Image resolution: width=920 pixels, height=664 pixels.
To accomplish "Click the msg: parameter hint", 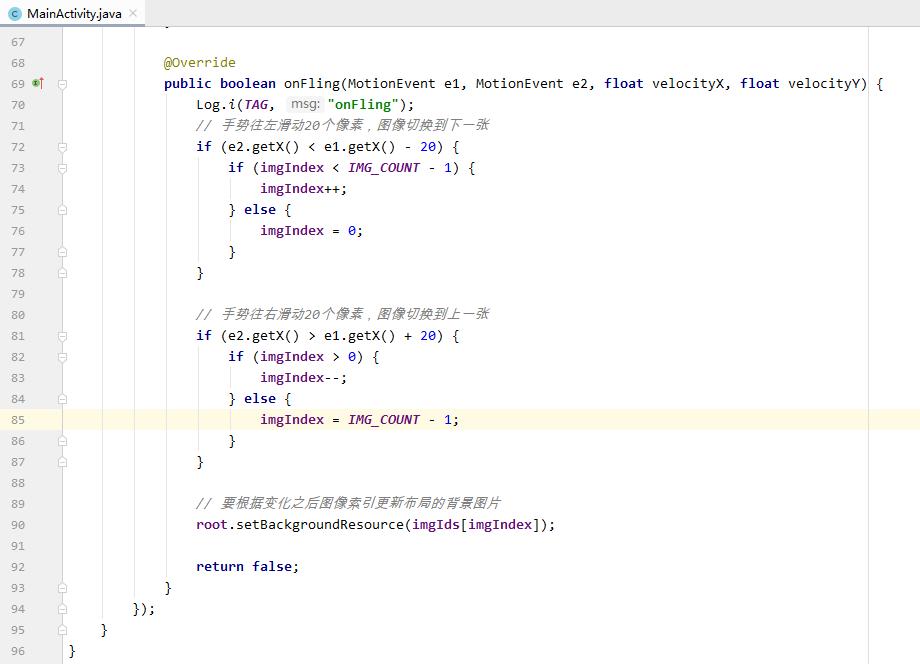I will 305,104.
